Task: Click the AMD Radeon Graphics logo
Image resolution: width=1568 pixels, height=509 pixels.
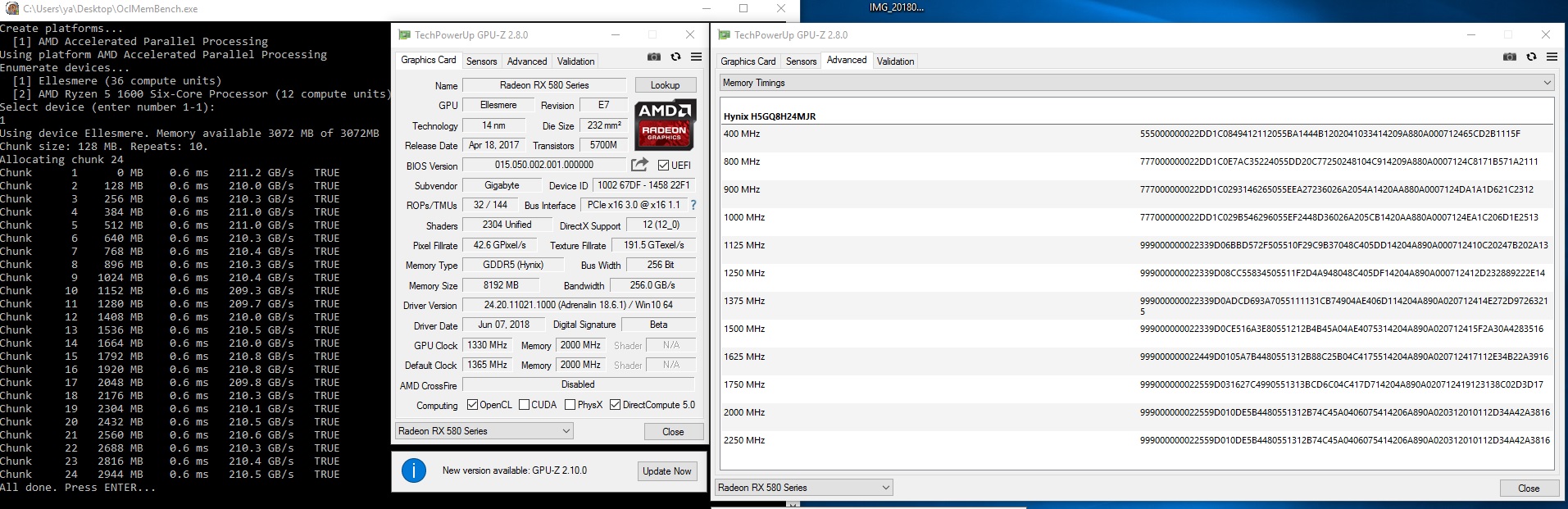Action: [665, 125]
